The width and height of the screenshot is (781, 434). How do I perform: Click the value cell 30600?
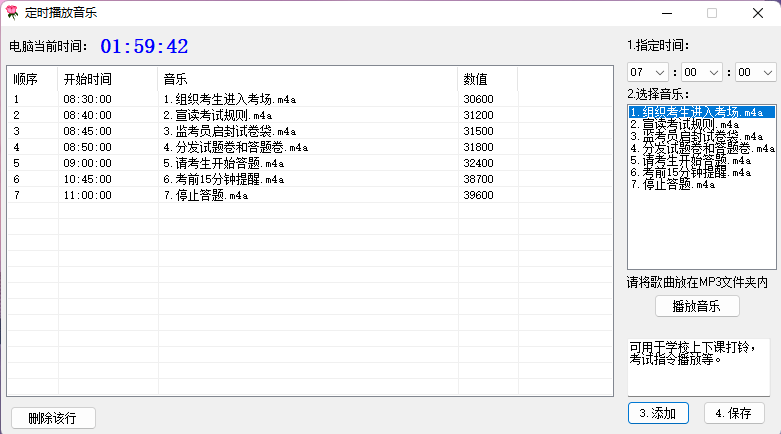(478, 99)
